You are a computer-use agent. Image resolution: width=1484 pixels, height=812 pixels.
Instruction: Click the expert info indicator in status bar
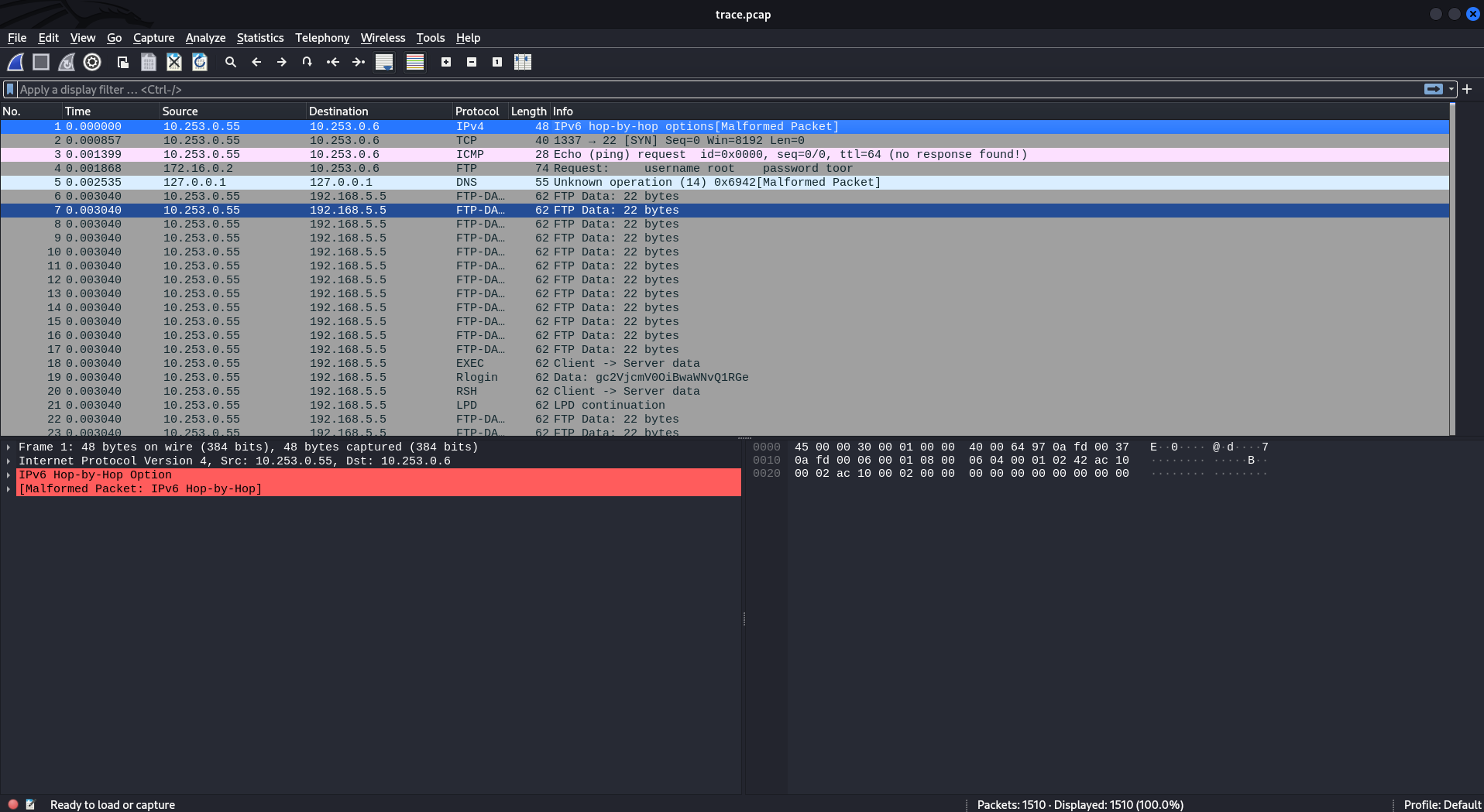[13, 804]
